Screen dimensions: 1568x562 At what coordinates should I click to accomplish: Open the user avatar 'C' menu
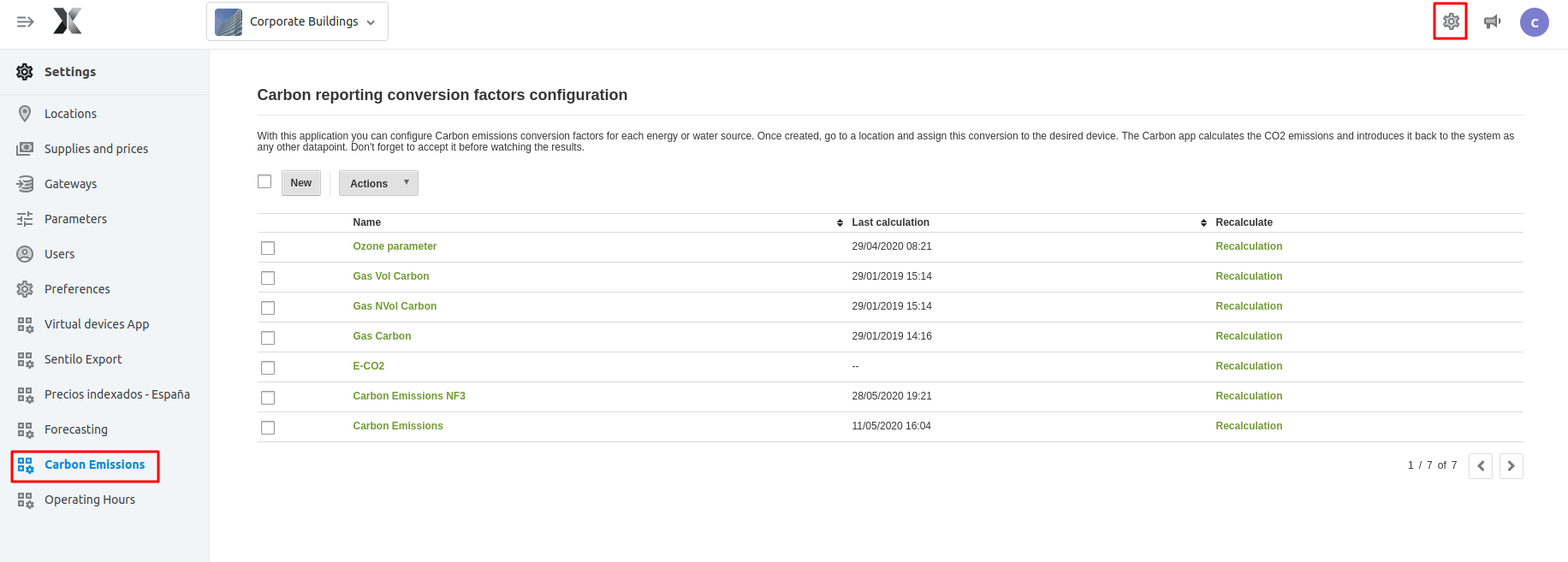point(1535,22)
